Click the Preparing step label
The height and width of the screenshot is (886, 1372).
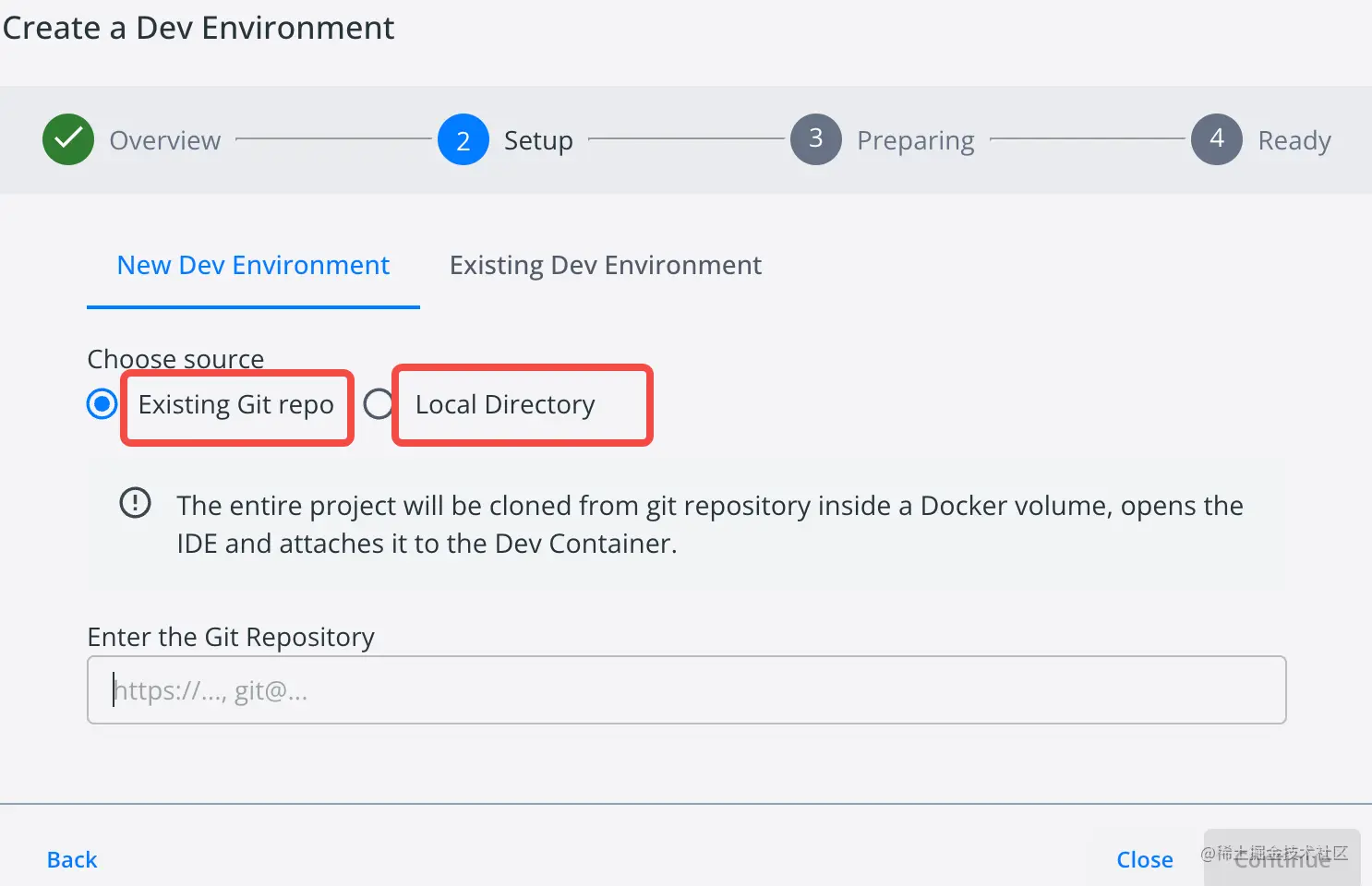pos(915,140)
